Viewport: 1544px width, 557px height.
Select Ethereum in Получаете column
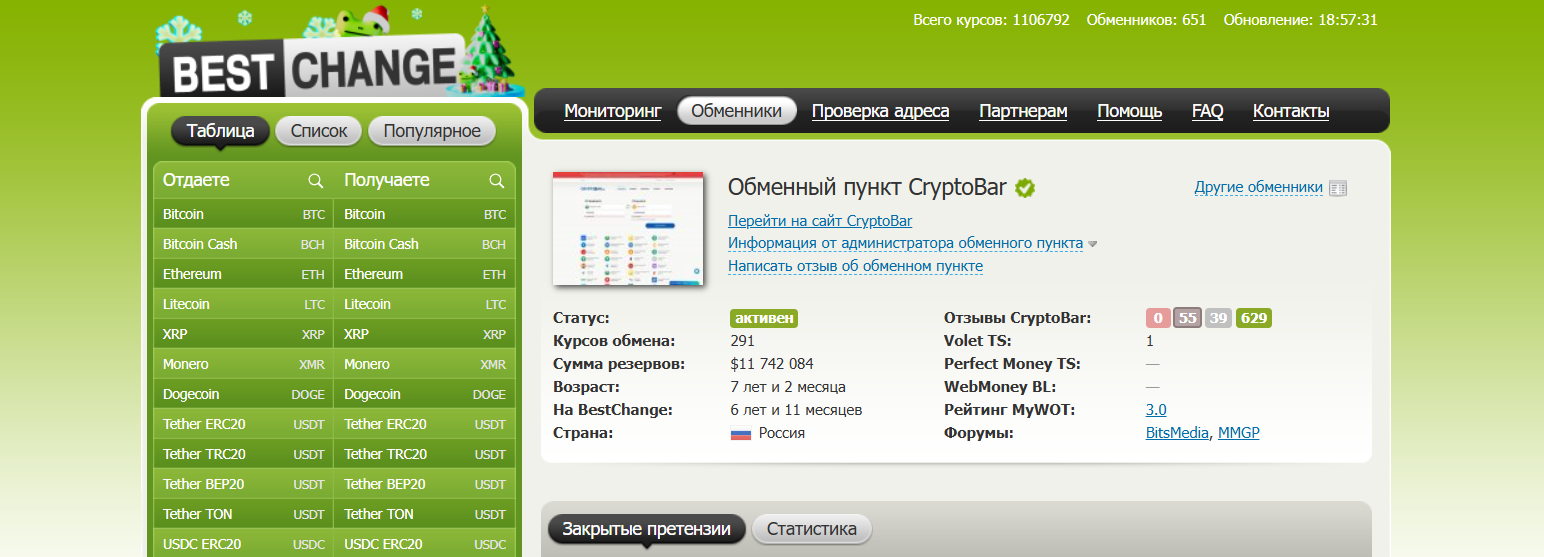(425, 274)
